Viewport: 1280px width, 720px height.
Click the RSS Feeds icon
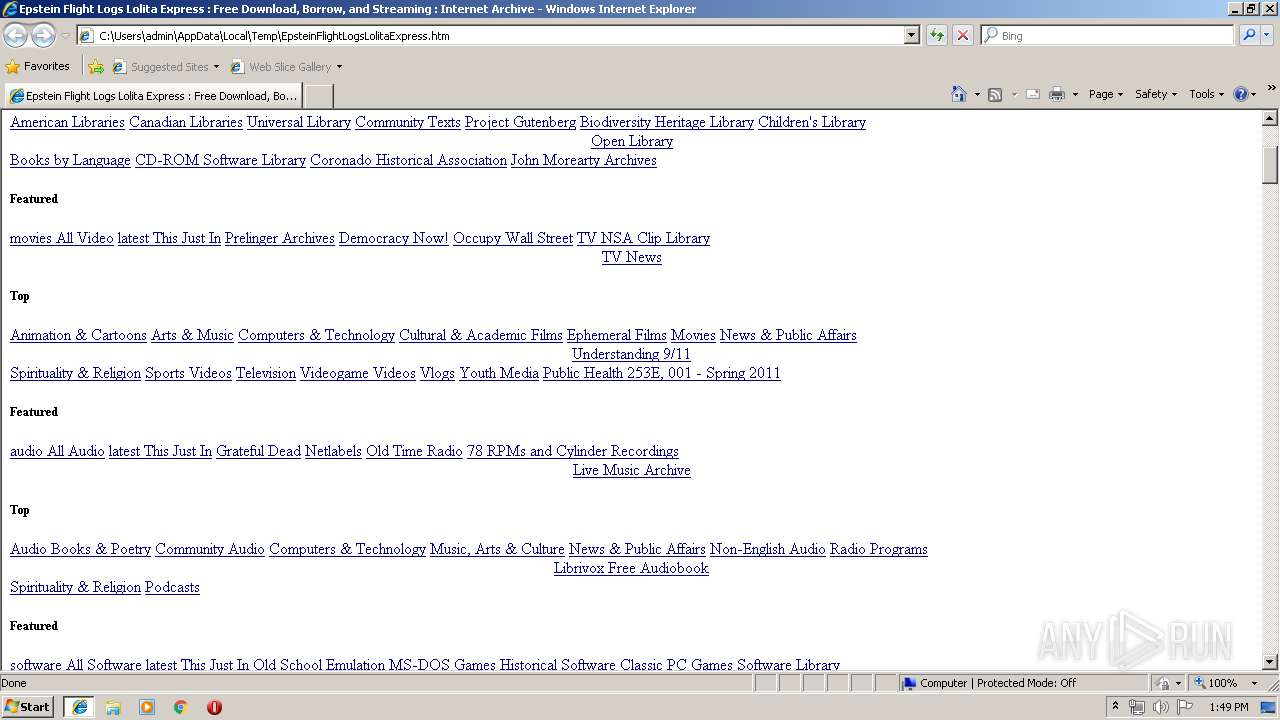click(995, 94)
